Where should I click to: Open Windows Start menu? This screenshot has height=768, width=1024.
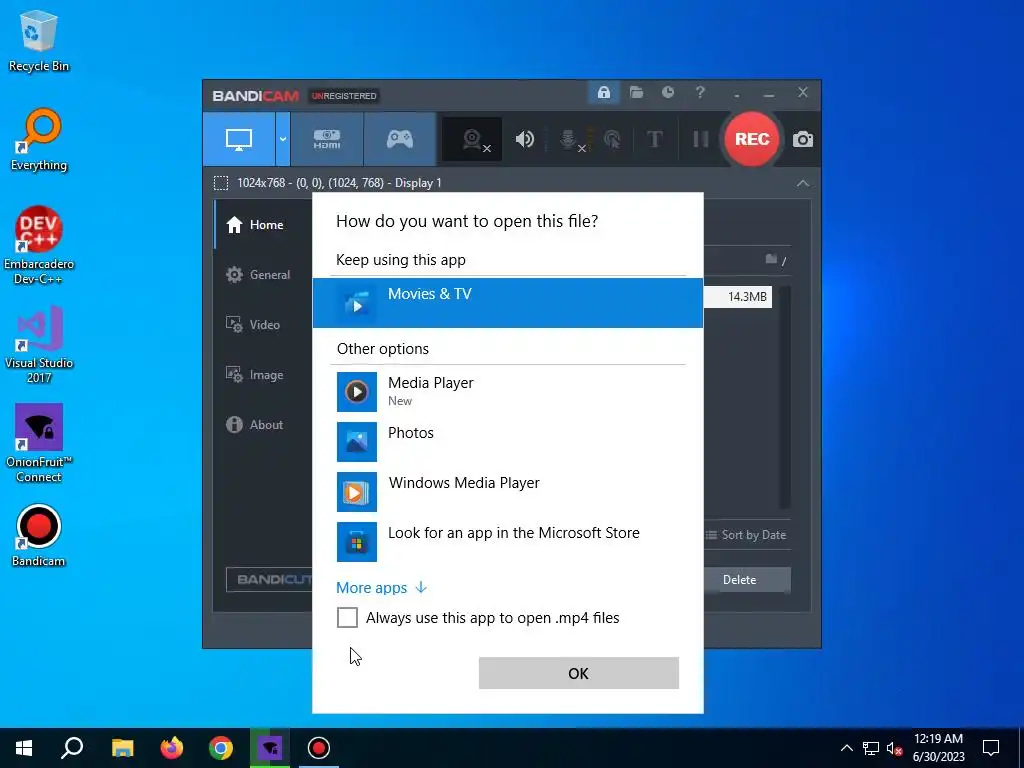(24, 748)
